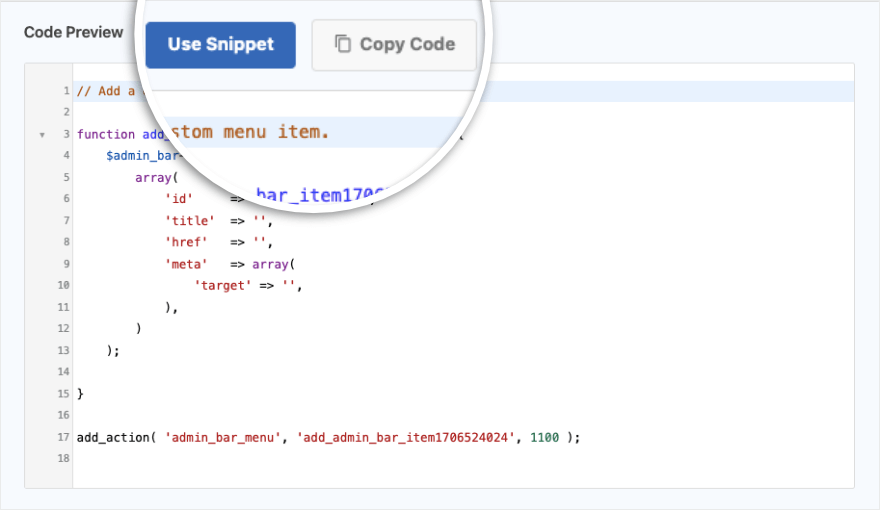This screenshot has height=510, width=880.
Task: Click the Use Snippet button
Action: [x=221, y=45]
